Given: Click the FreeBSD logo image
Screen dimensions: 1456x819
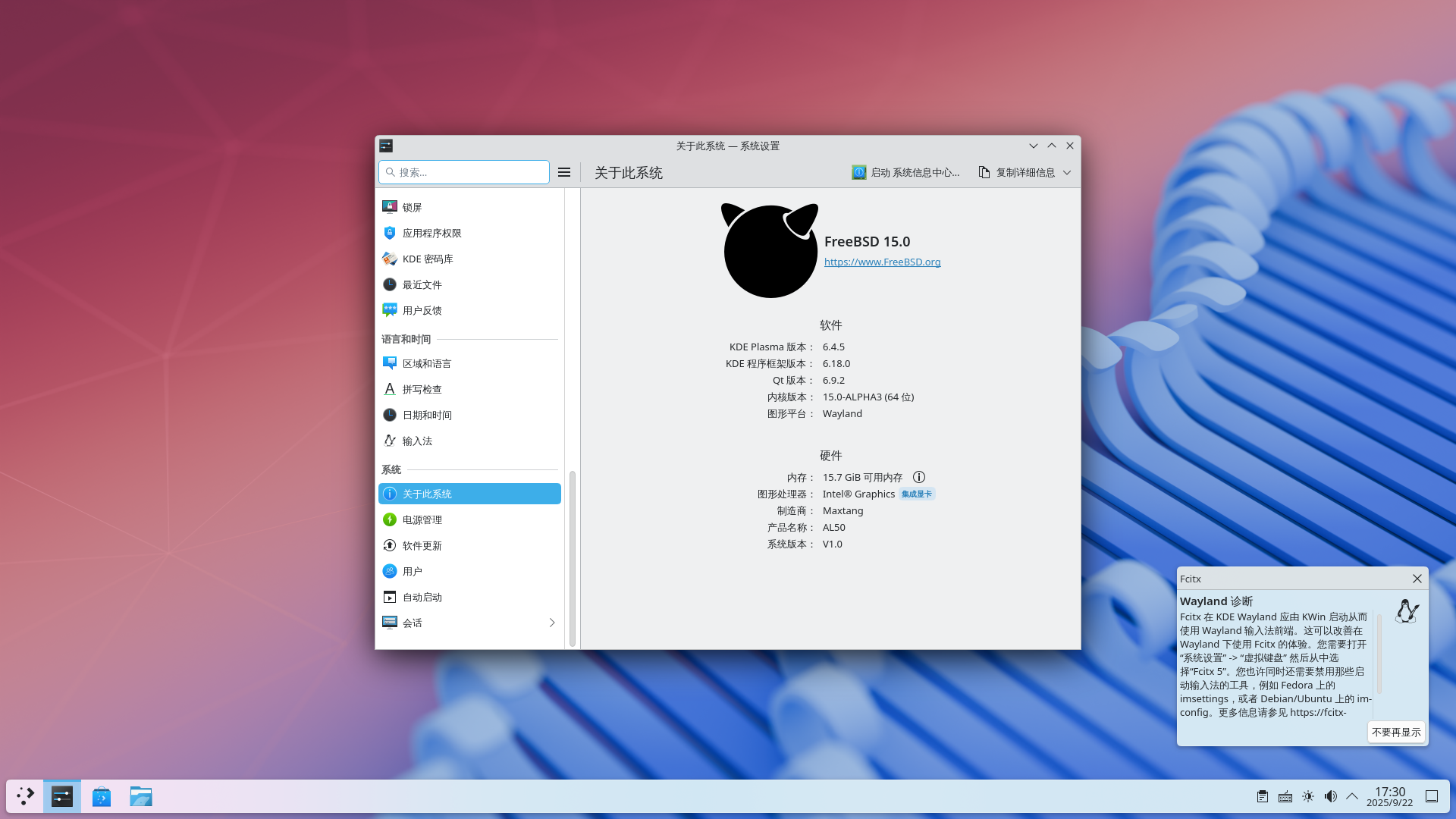Looking at the screenshot, I should pyautogui.click(x=770, y=250).
